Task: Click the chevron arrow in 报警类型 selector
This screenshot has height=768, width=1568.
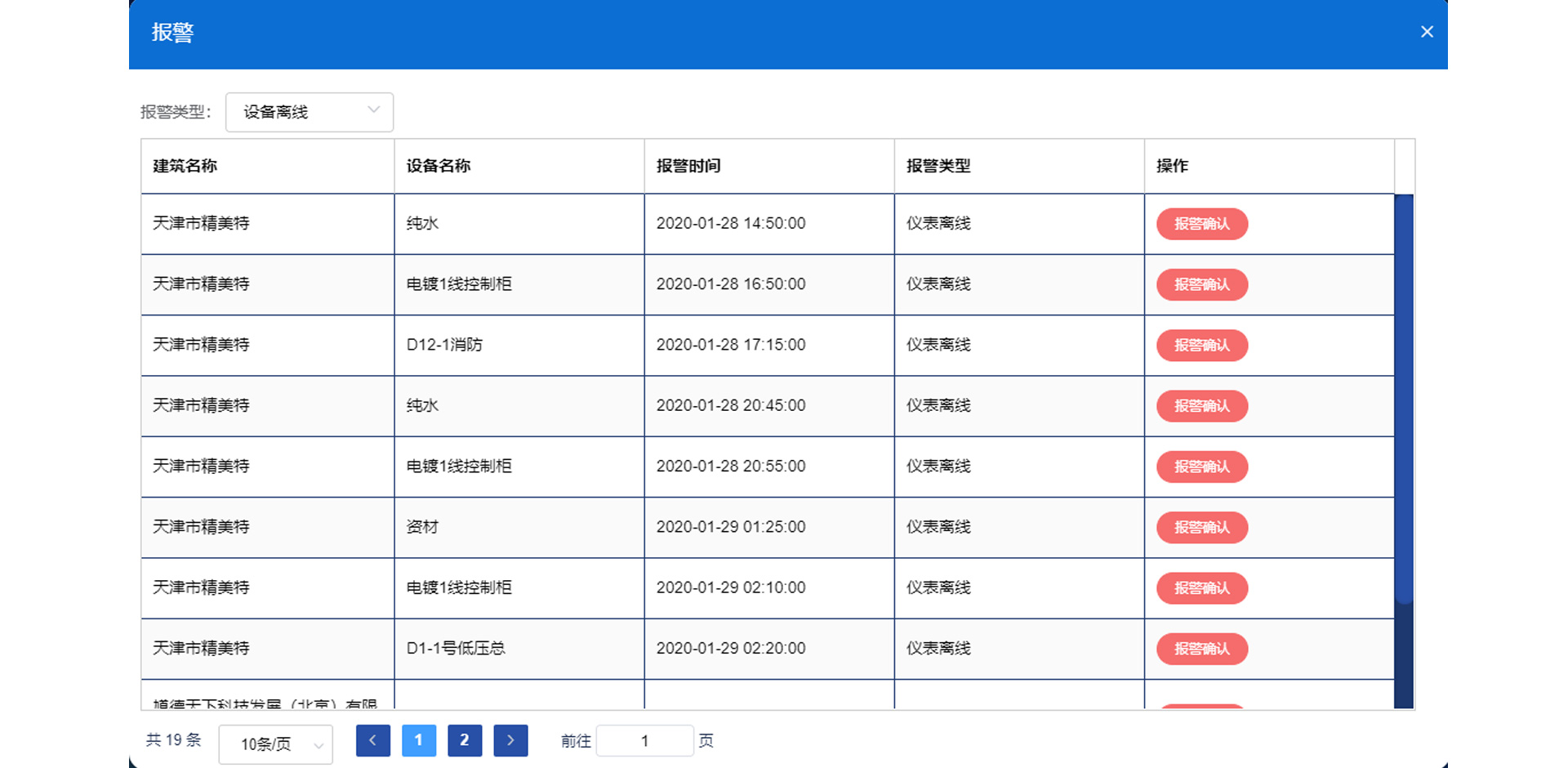Action: (x=374, y=110)
